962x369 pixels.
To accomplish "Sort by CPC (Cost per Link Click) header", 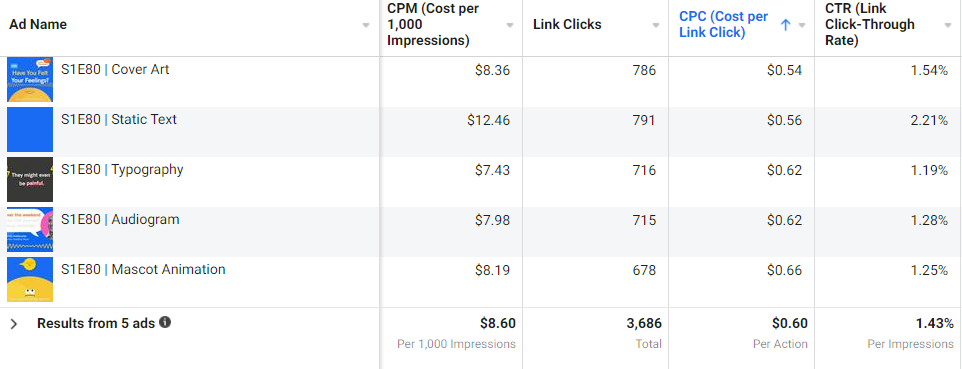I will coord(723,25).
